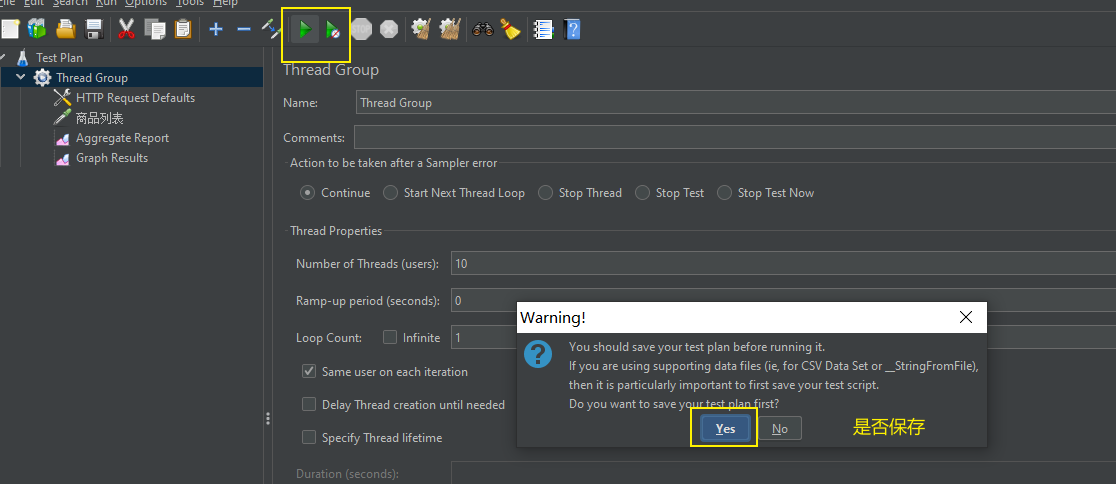Open the Run menu
Image resolution: width=1116 pixels, height=484 pixels.
click(106, 4)
